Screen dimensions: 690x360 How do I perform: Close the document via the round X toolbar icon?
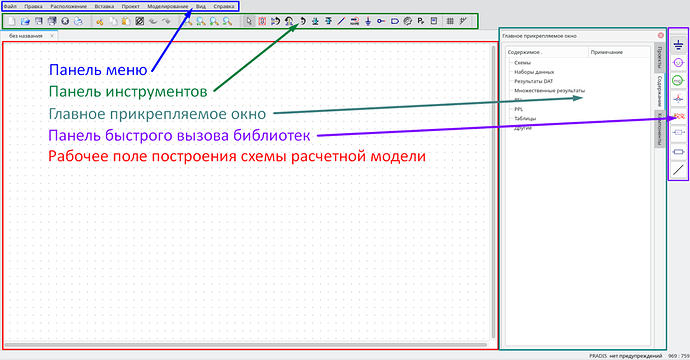[65, 21]
